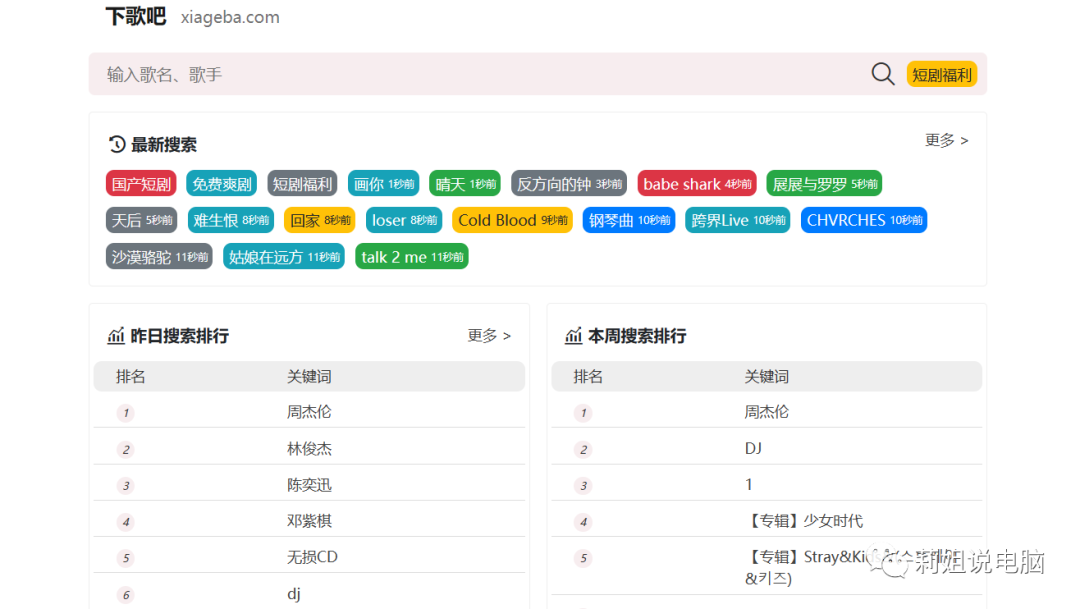Click the 最新搜索 history icon
Screen dimensions: 1080x609
click(117, 144)
